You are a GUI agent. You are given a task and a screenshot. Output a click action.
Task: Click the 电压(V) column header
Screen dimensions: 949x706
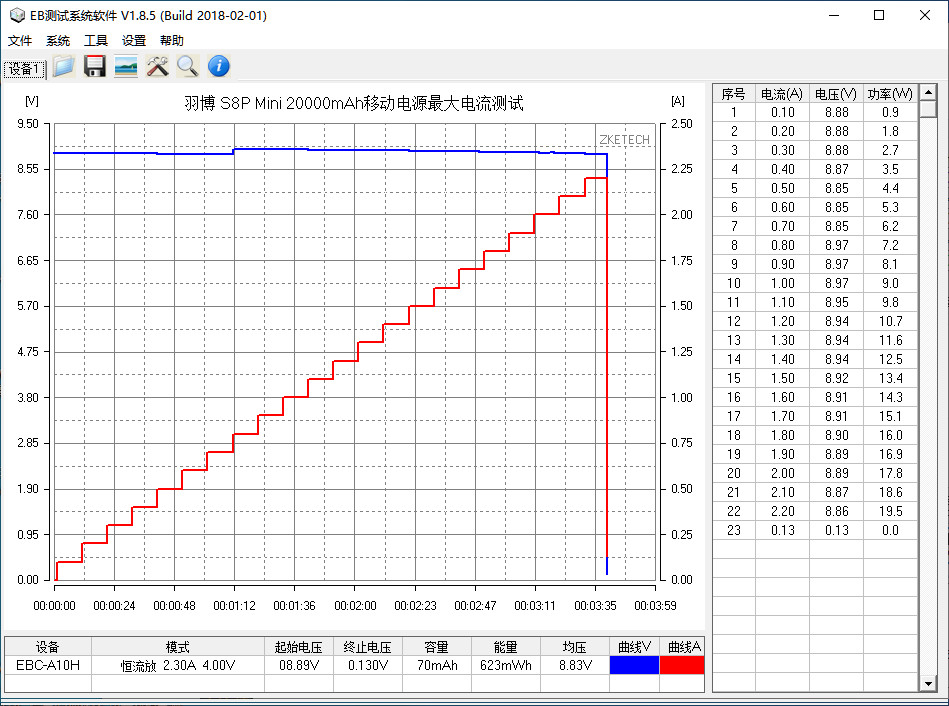coord(836,94)
